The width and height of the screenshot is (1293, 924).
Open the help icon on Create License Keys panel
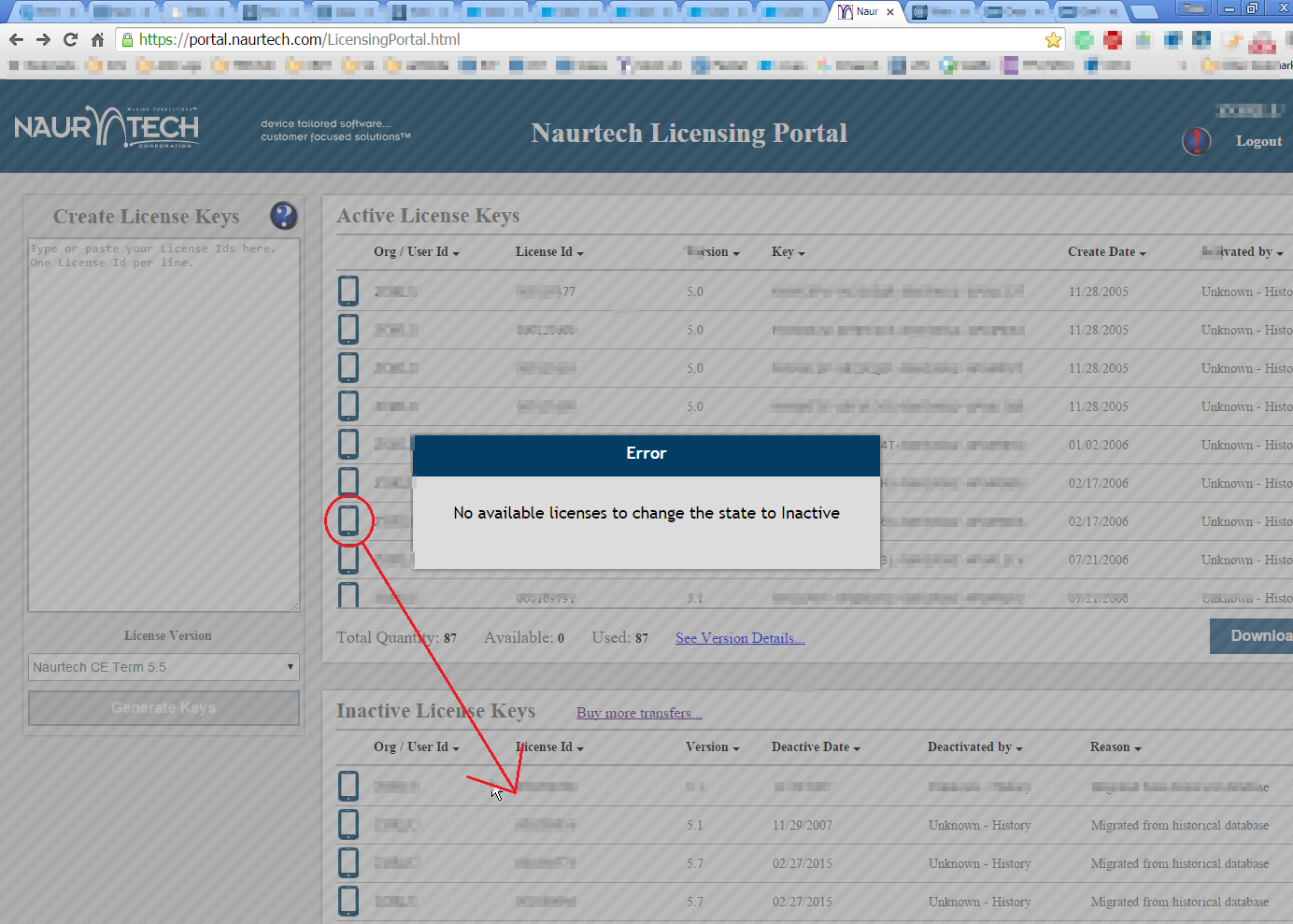click(x=283, y=216)
